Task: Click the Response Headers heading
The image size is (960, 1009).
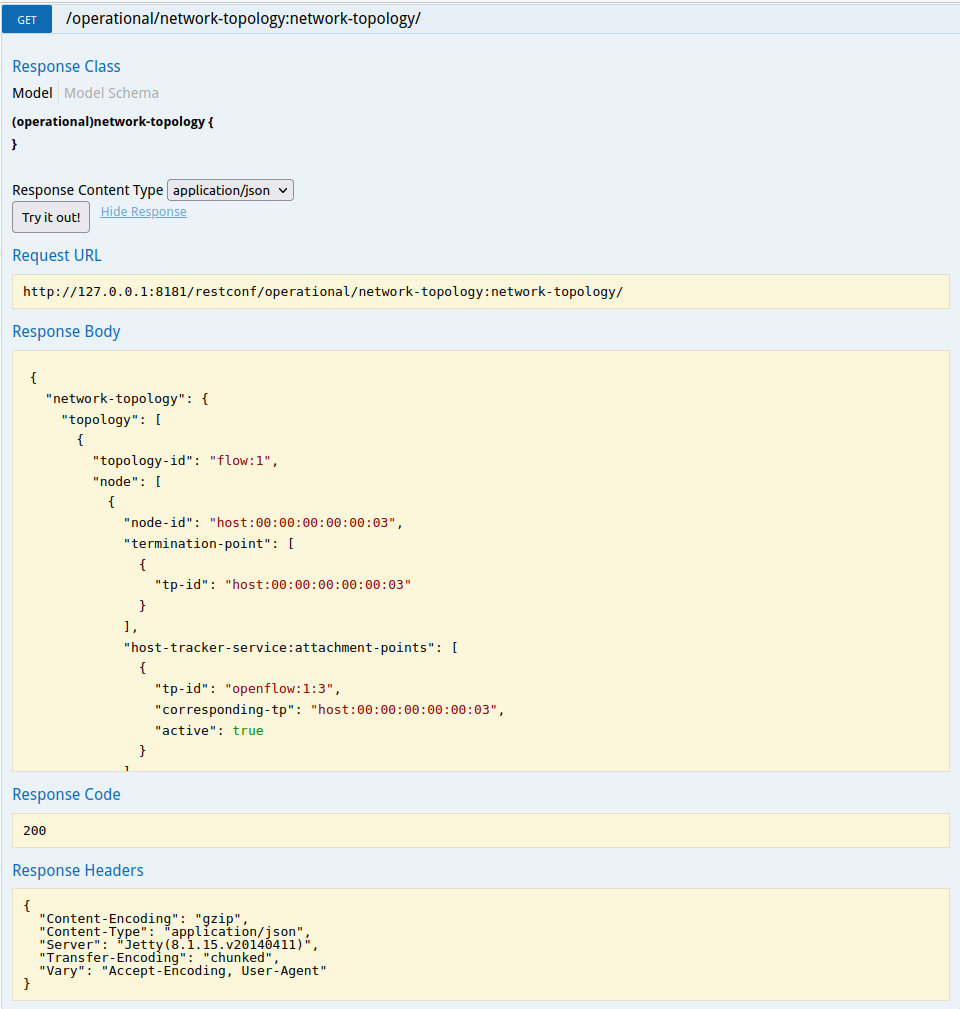Action: 78,870
